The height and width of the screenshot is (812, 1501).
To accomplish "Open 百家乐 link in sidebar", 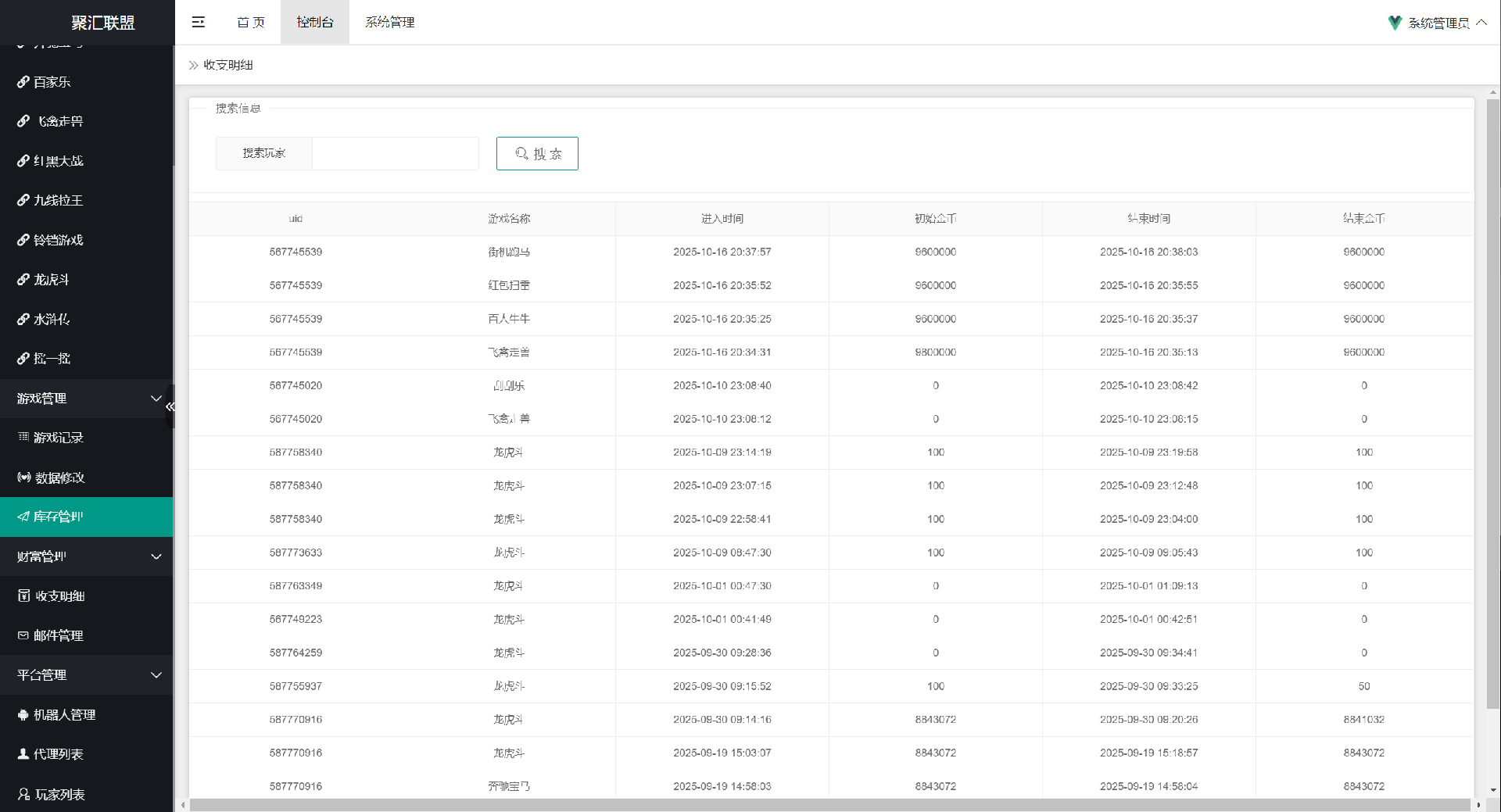I will (x=52, y=82).
